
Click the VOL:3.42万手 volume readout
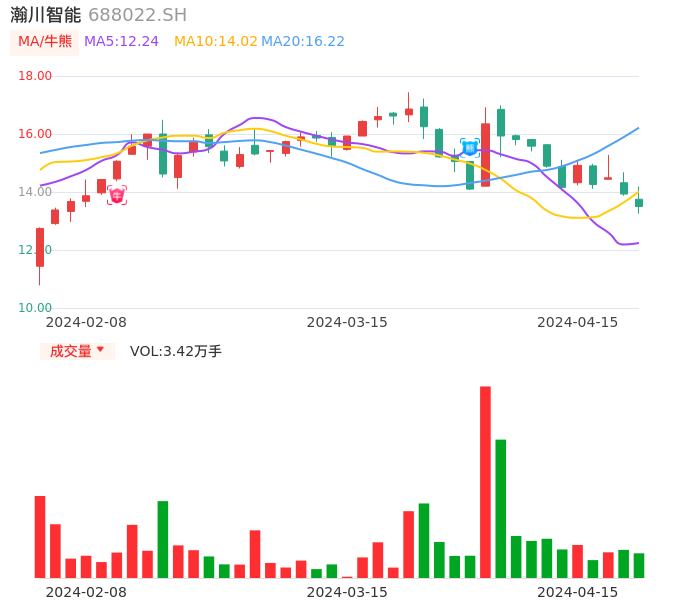pos(176,351)
